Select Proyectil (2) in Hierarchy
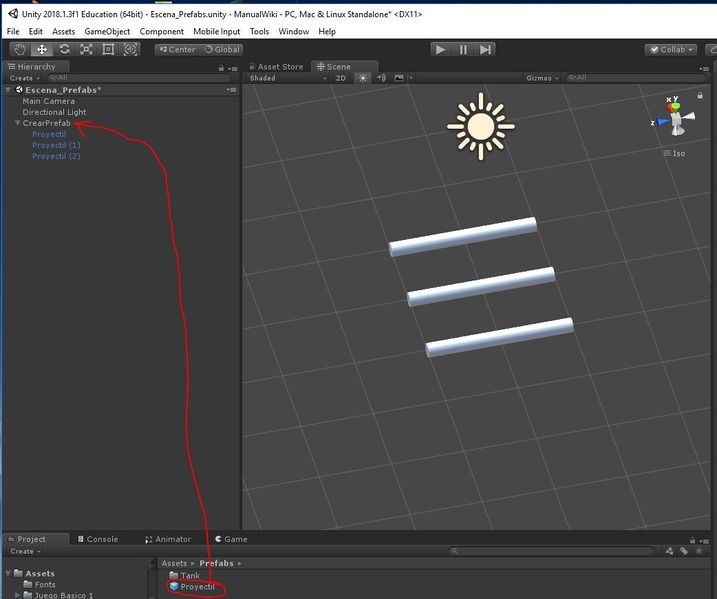717x599 pixels. [x=56, y=156]
